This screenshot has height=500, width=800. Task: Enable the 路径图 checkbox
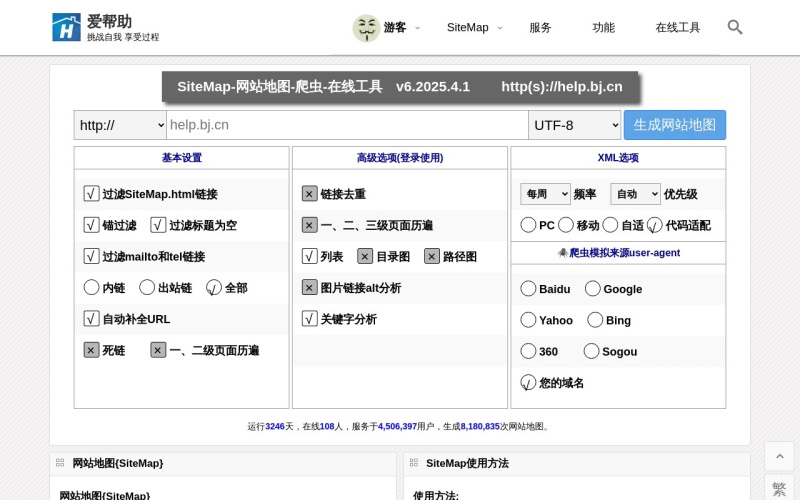432,256
